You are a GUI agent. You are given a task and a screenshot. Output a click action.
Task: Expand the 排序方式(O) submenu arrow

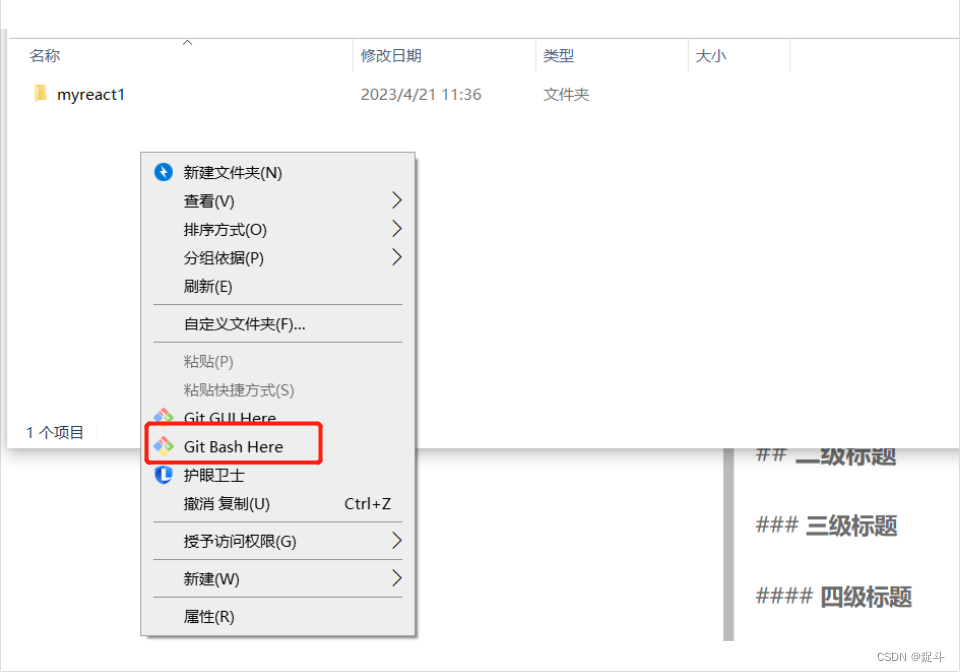click(396, 230)
